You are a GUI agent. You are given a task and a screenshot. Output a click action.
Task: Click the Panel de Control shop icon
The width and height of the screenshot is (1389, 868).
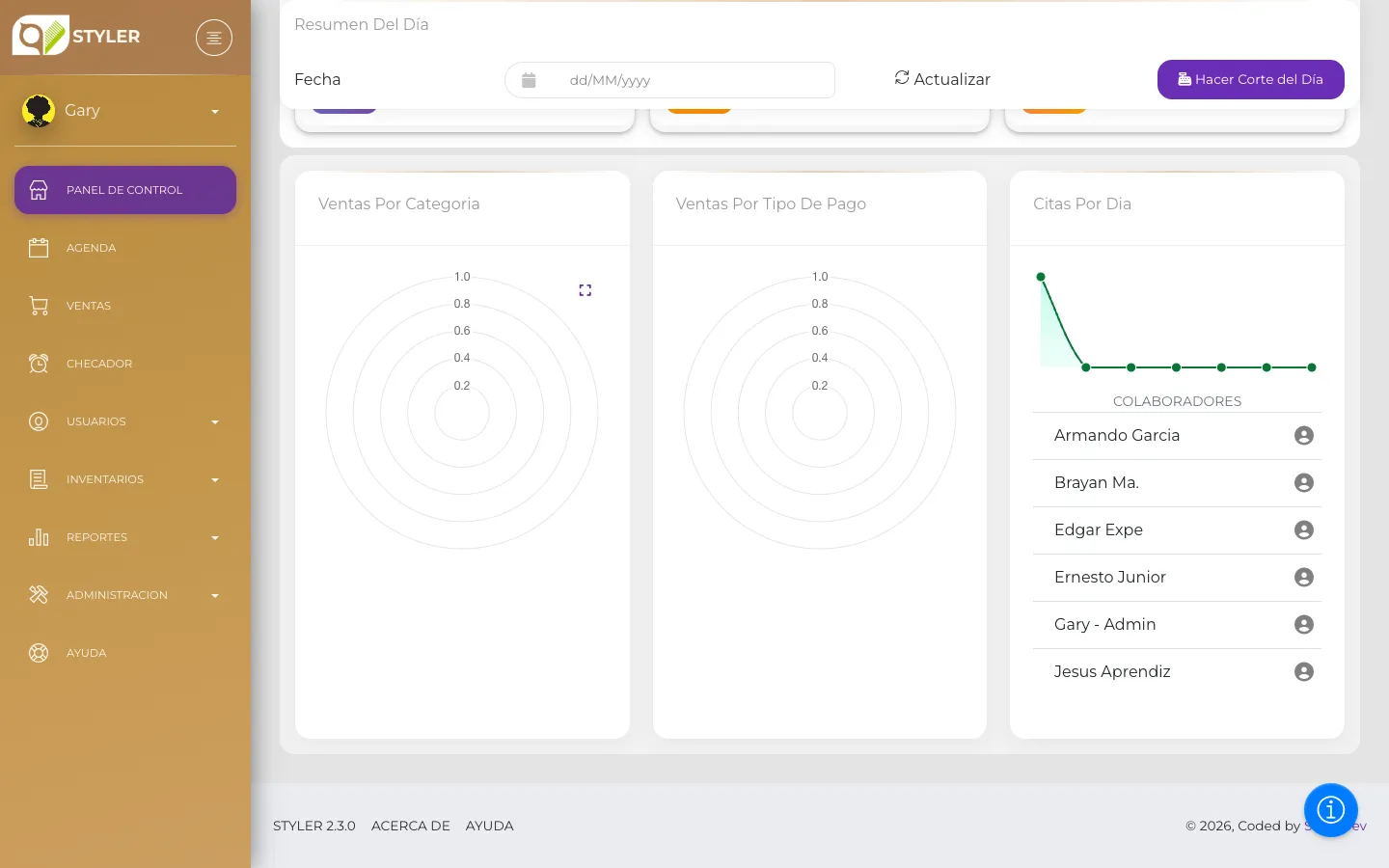click(39, 190)
